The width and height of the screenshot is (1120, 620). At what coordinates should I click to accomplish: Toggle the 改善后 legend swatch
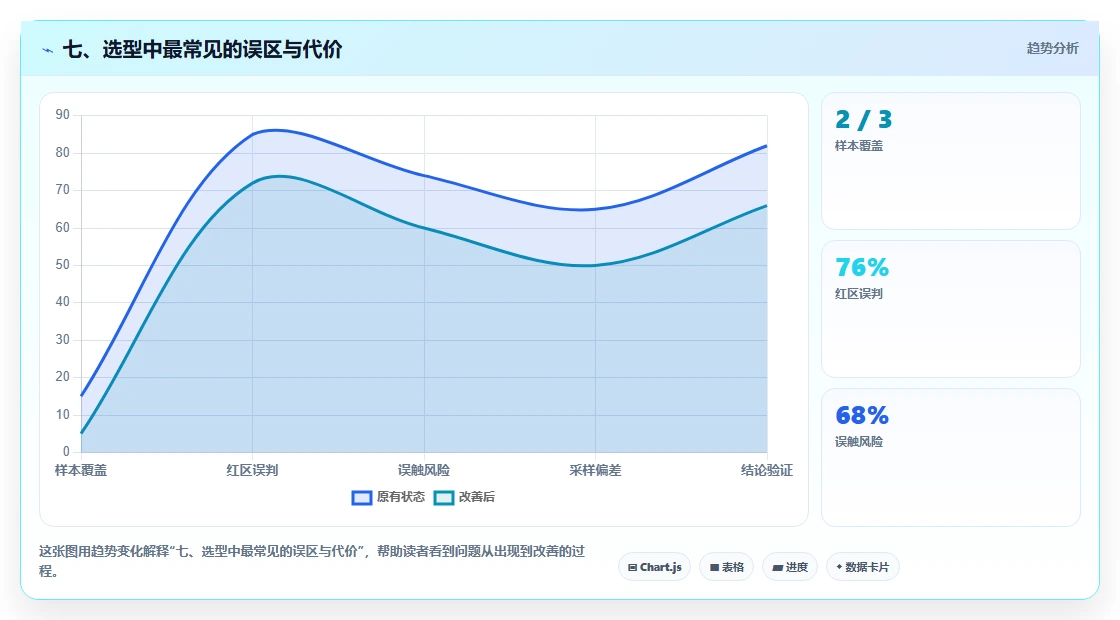444,497
